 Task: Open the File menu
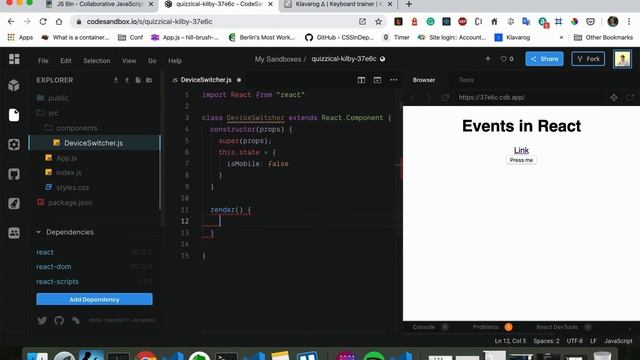point(43,61)
